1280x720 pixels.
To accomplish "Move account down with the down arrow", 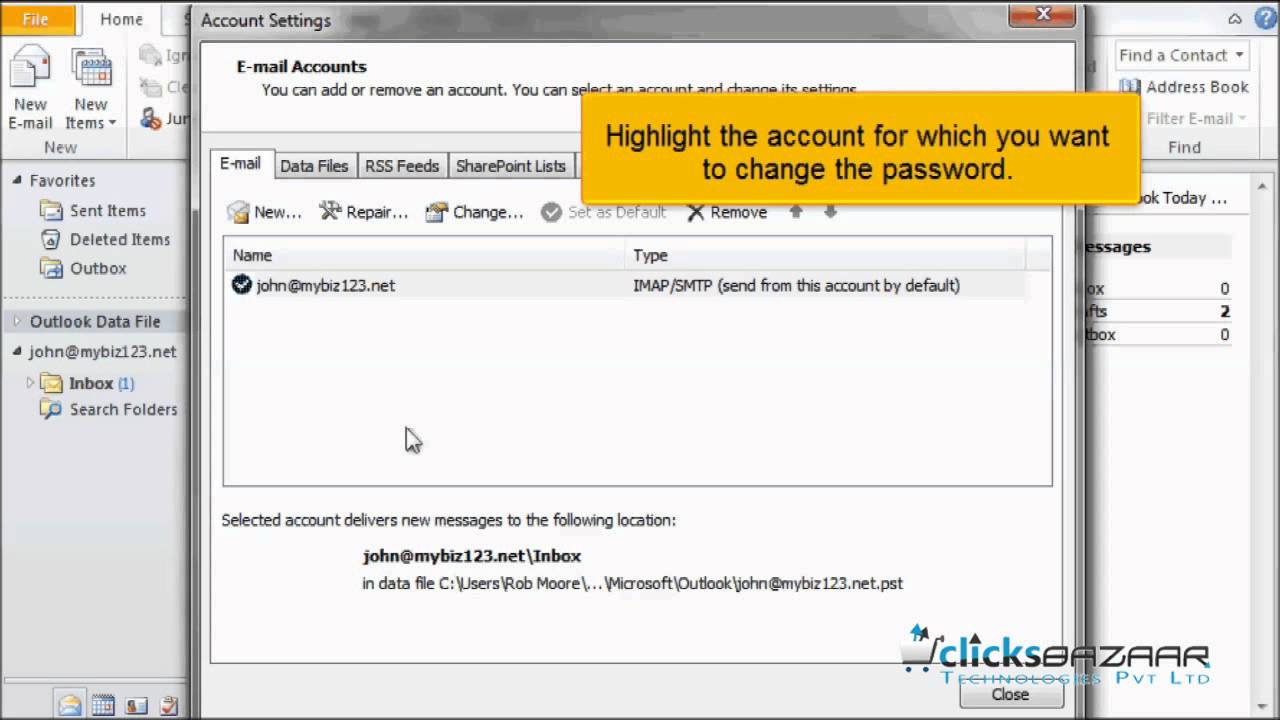I will click(830, 211).
